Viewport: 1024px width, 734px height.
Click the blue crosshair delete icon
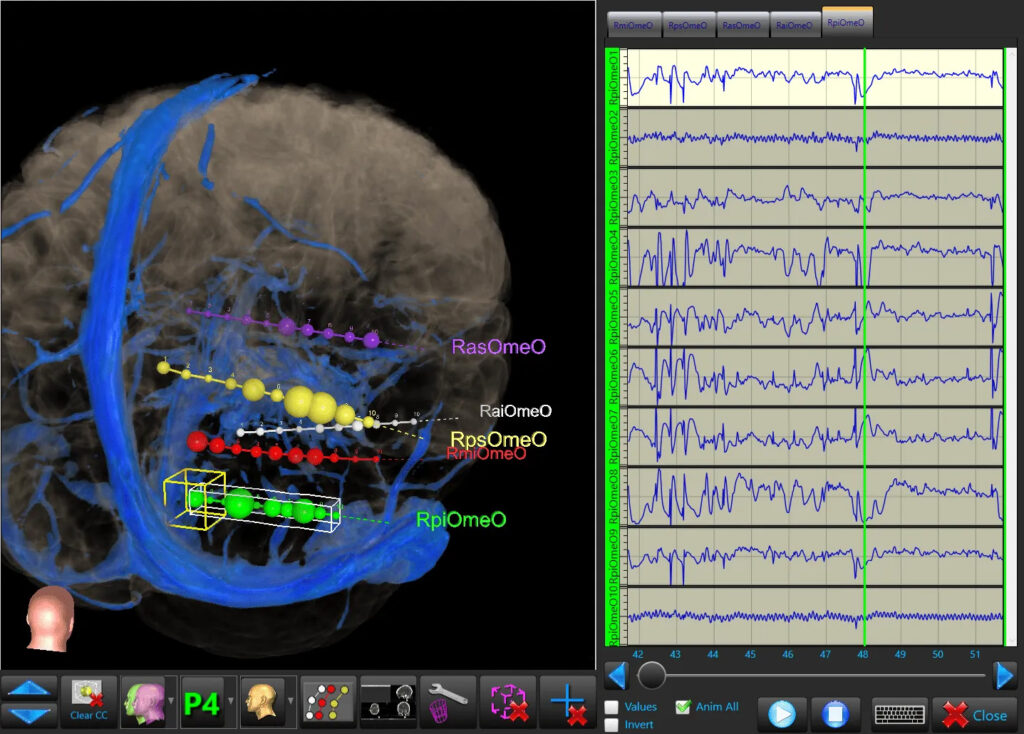click(568, 700)
